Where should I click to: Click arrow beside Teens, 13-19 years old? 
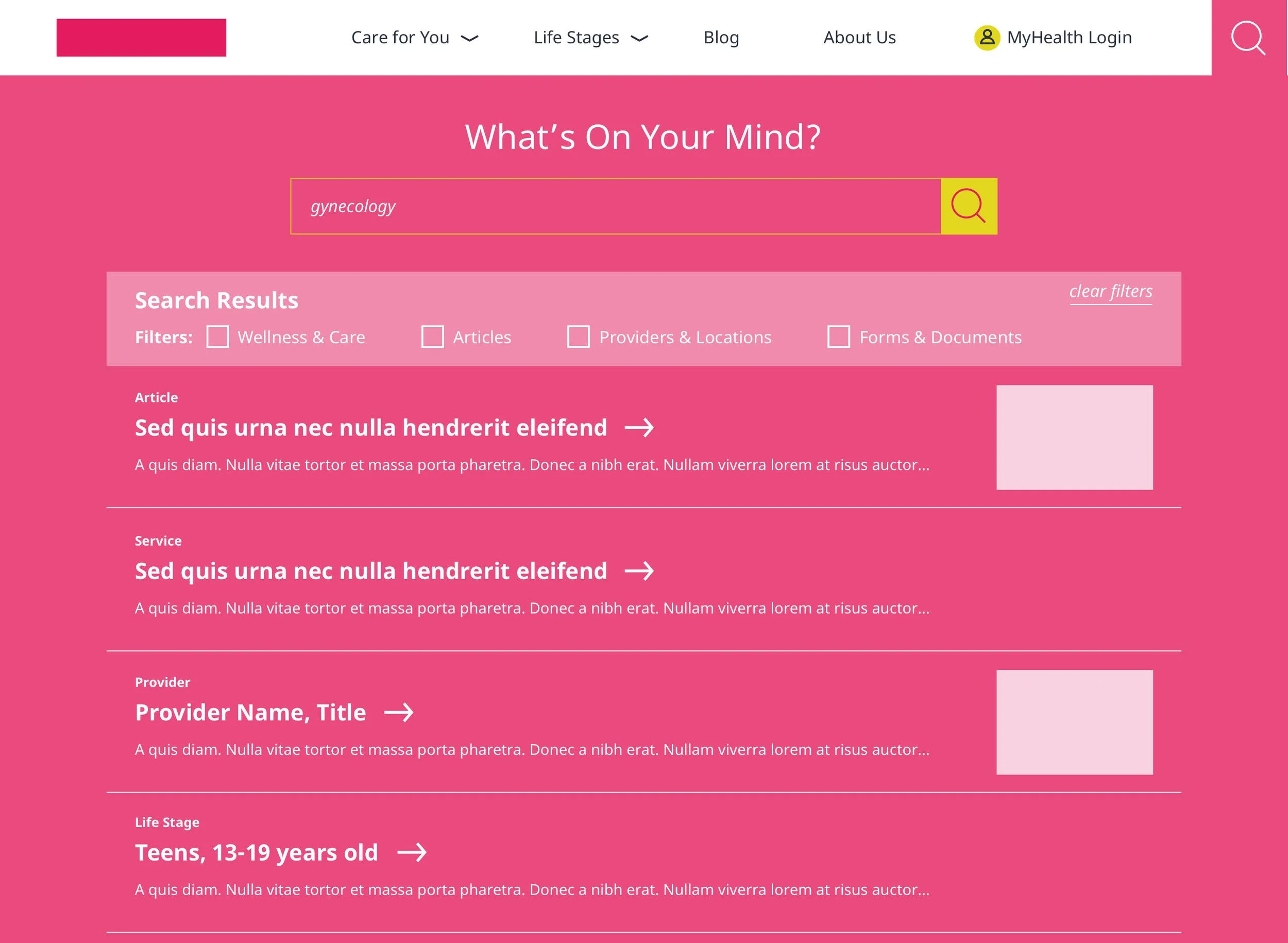412,852
